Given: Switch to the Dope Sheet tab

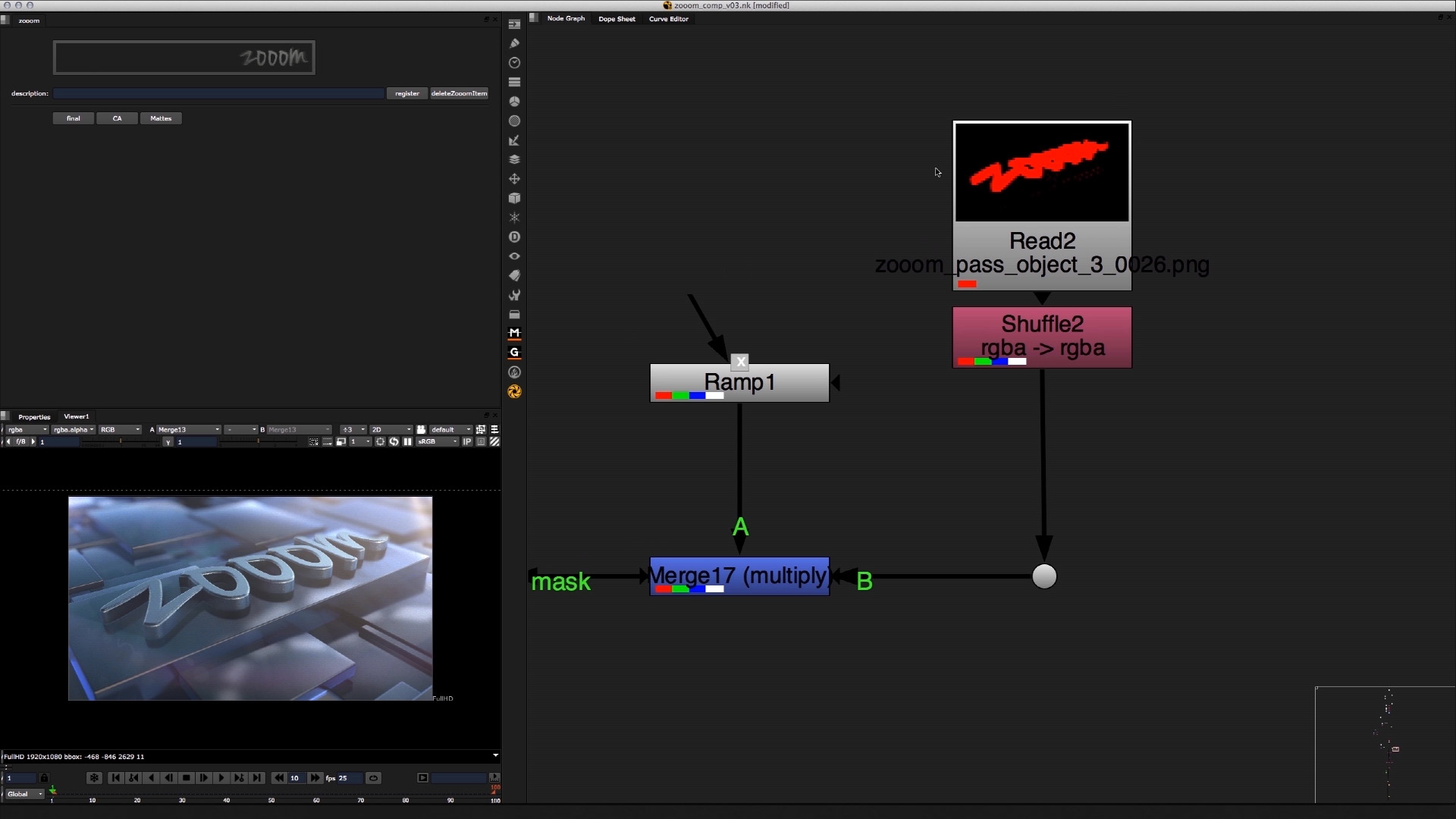Looking at the screenshot, I should 617,19.
